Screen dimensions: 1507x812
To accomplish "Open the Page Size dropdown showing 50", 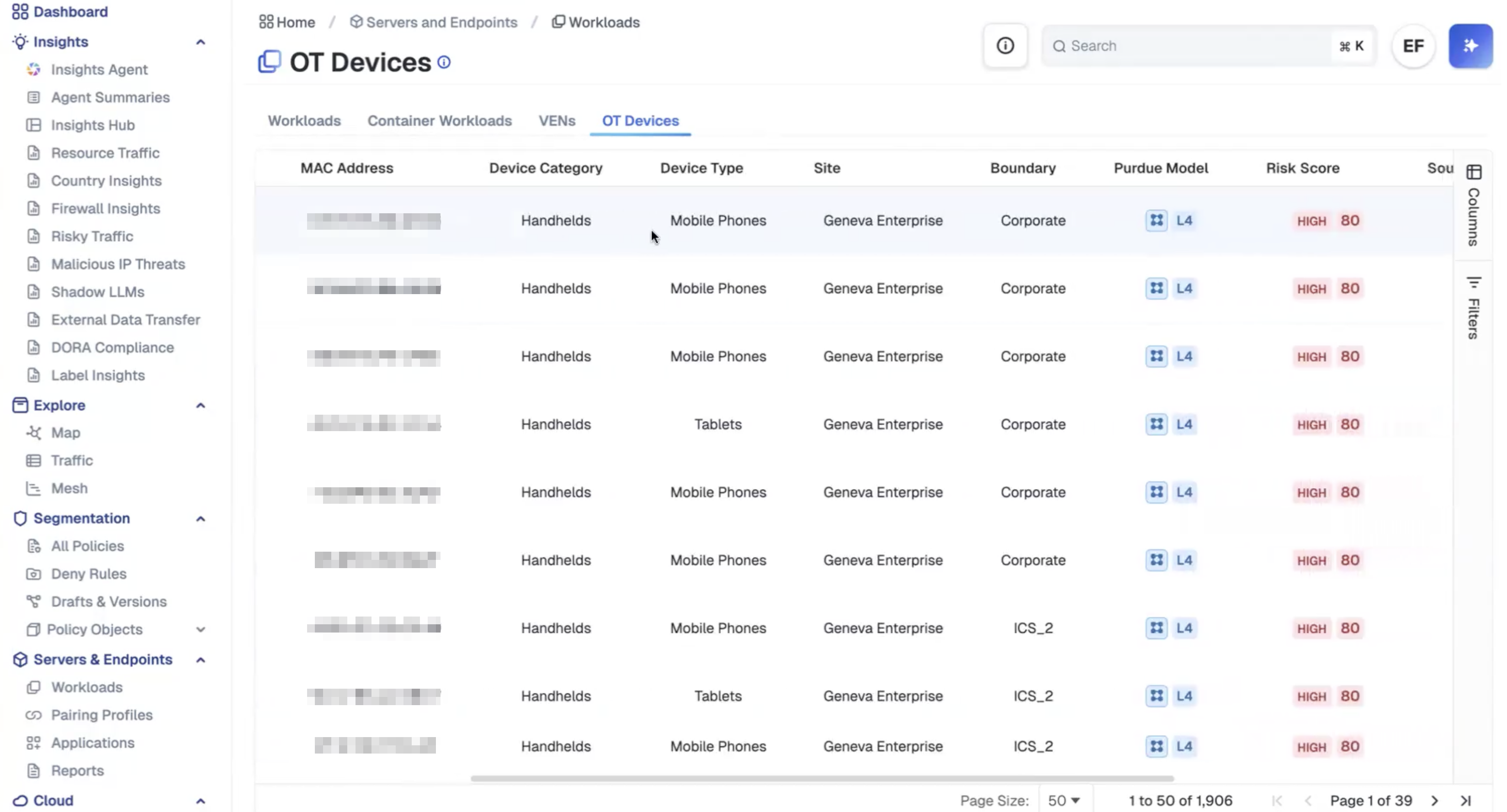I will click(x=1064, y=799).
